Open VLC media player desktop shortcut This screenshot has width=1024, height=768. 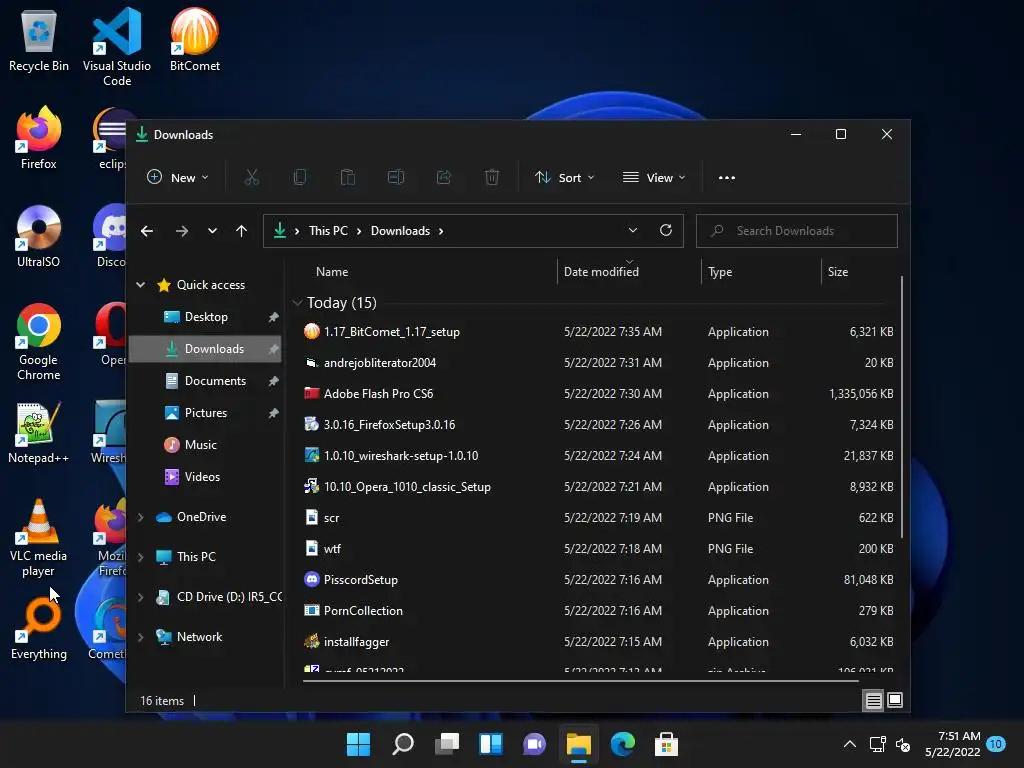pos(39,537)
